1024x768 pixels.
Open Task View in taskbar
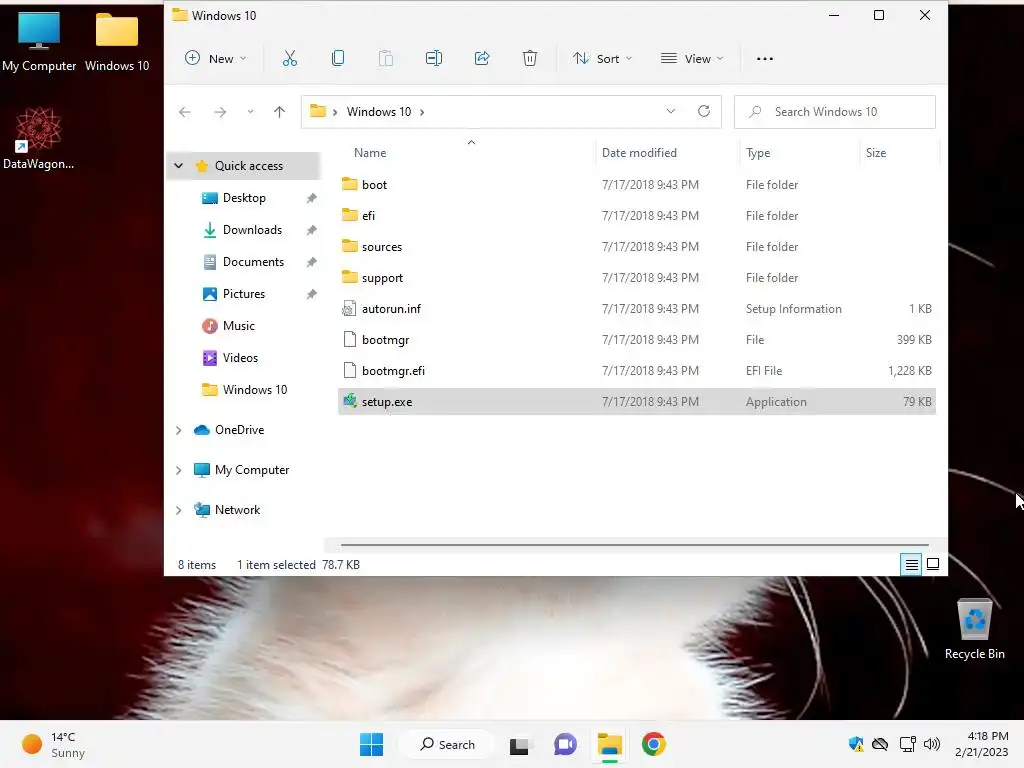point(519,744)
